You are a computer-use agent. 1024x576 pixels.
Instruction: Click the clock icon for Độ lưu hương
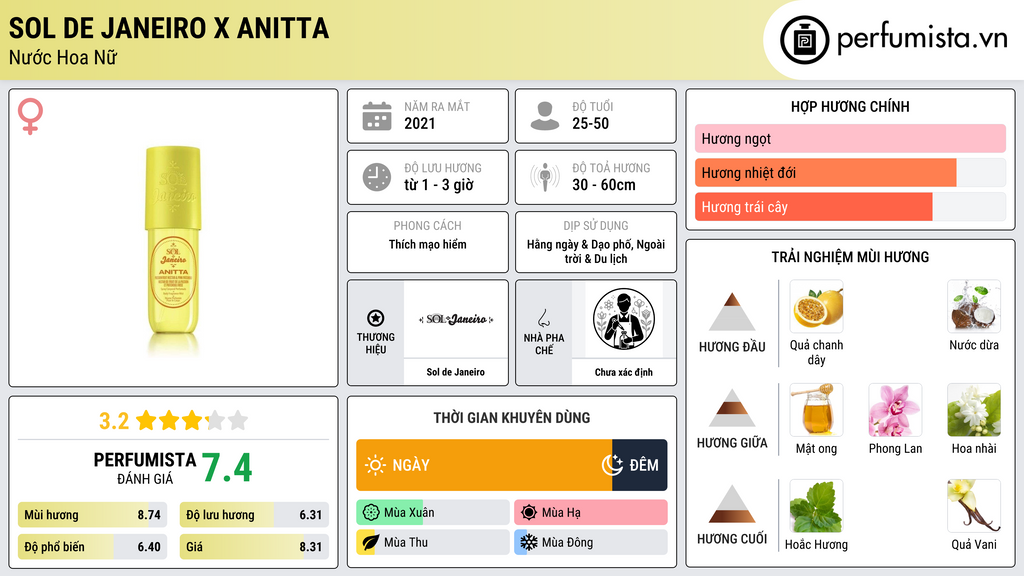tap(377, 177)
